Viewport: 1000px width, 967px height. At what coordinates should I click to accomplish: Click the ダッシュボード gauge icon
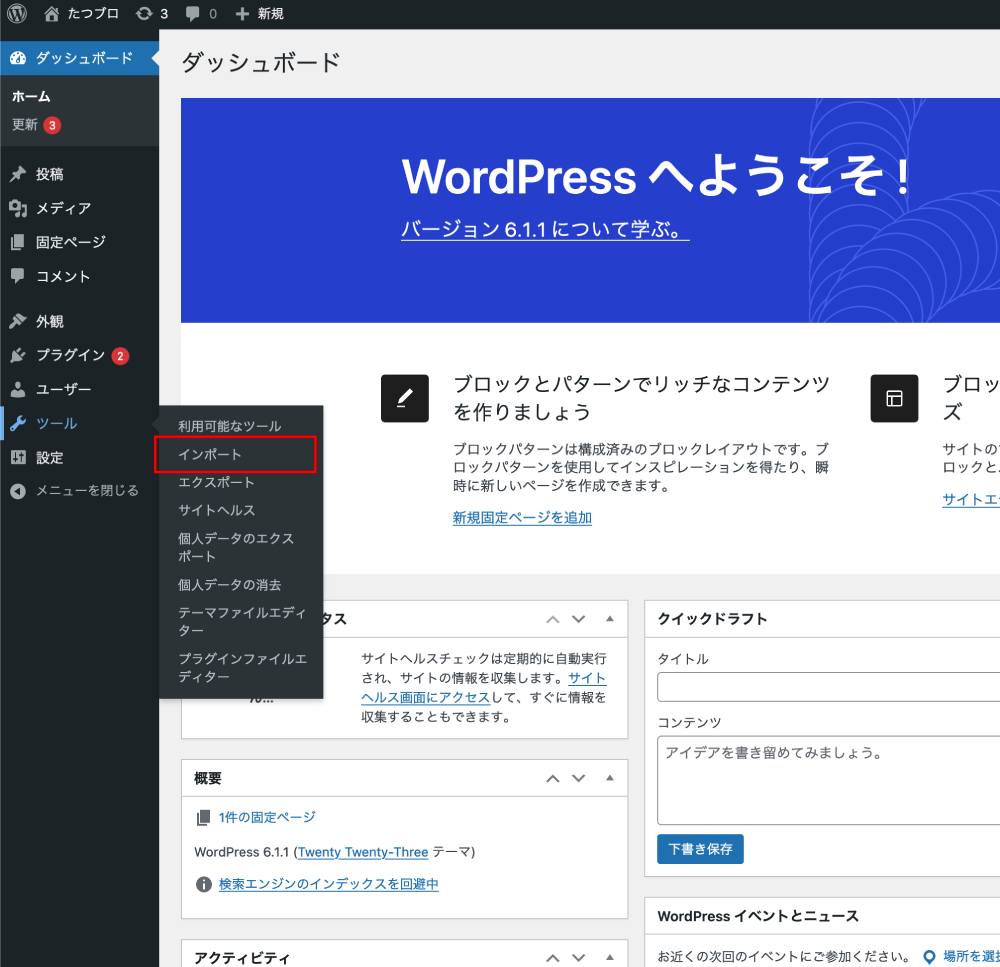click(x=18, y=58)
